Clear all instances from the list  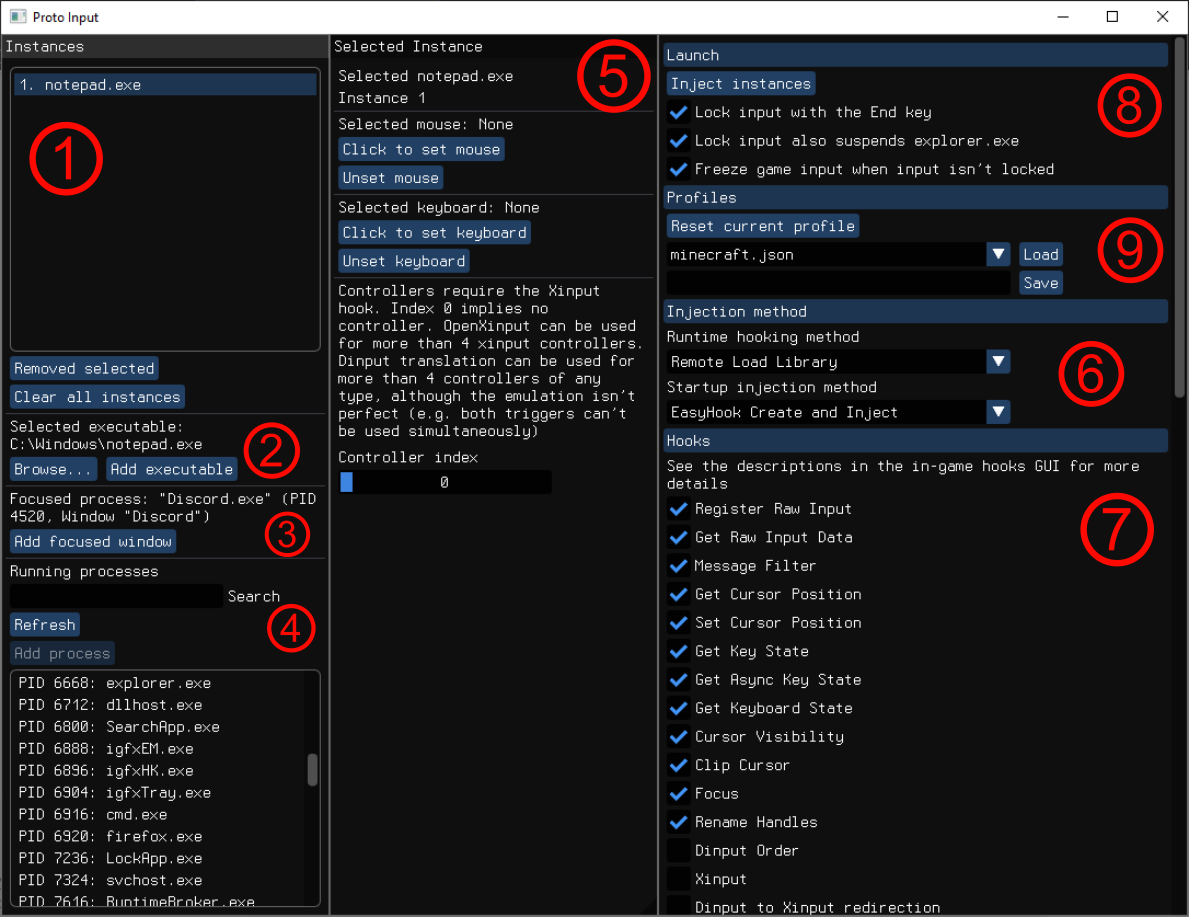pos(96,396)
